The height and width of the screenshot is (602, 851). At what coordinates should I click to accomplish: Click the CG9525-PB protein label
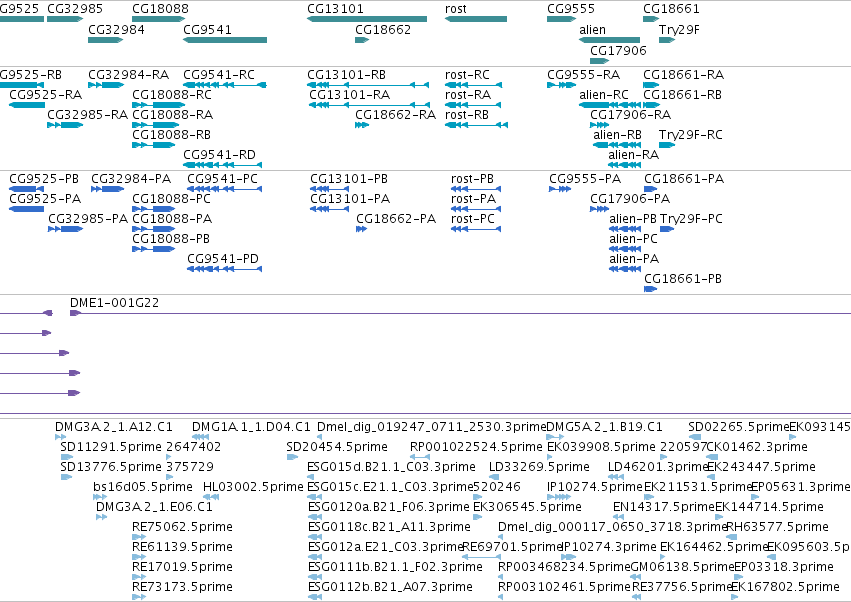[x=44, y=179]
